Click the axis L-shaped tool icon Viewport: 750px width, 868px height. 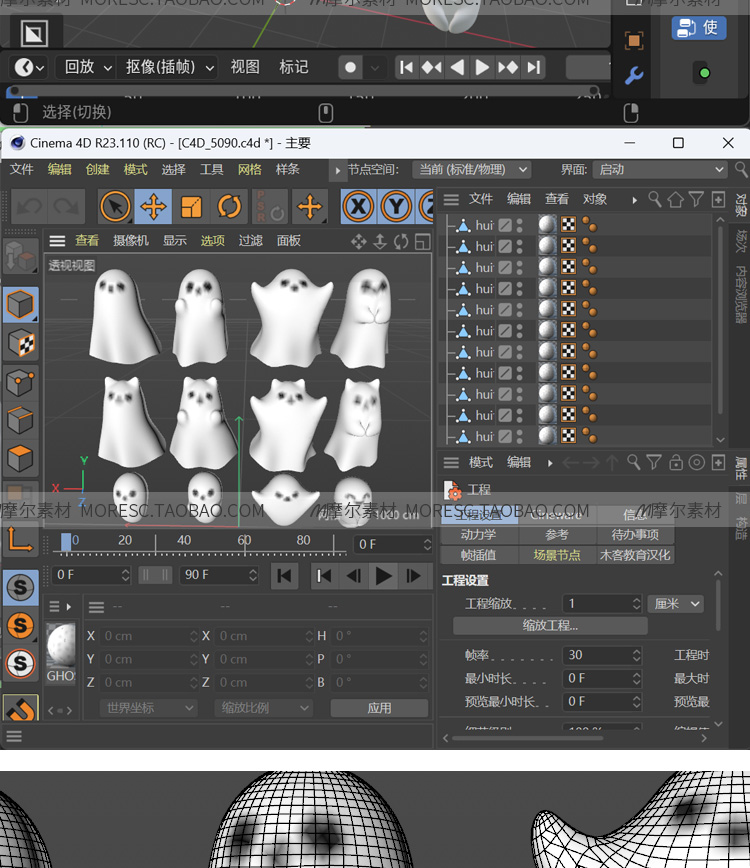coord(20,539)
